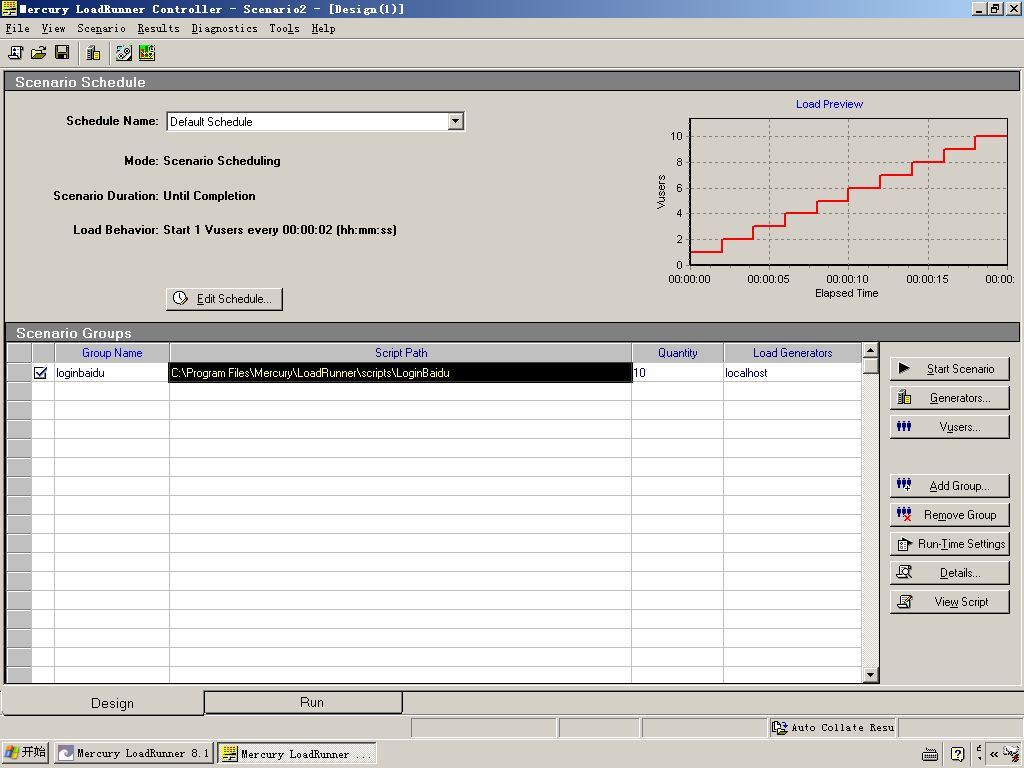The width and height of the screenshot is (1024, 768).
Task: Click the Edit Schedule button
Action: [224, 298]
